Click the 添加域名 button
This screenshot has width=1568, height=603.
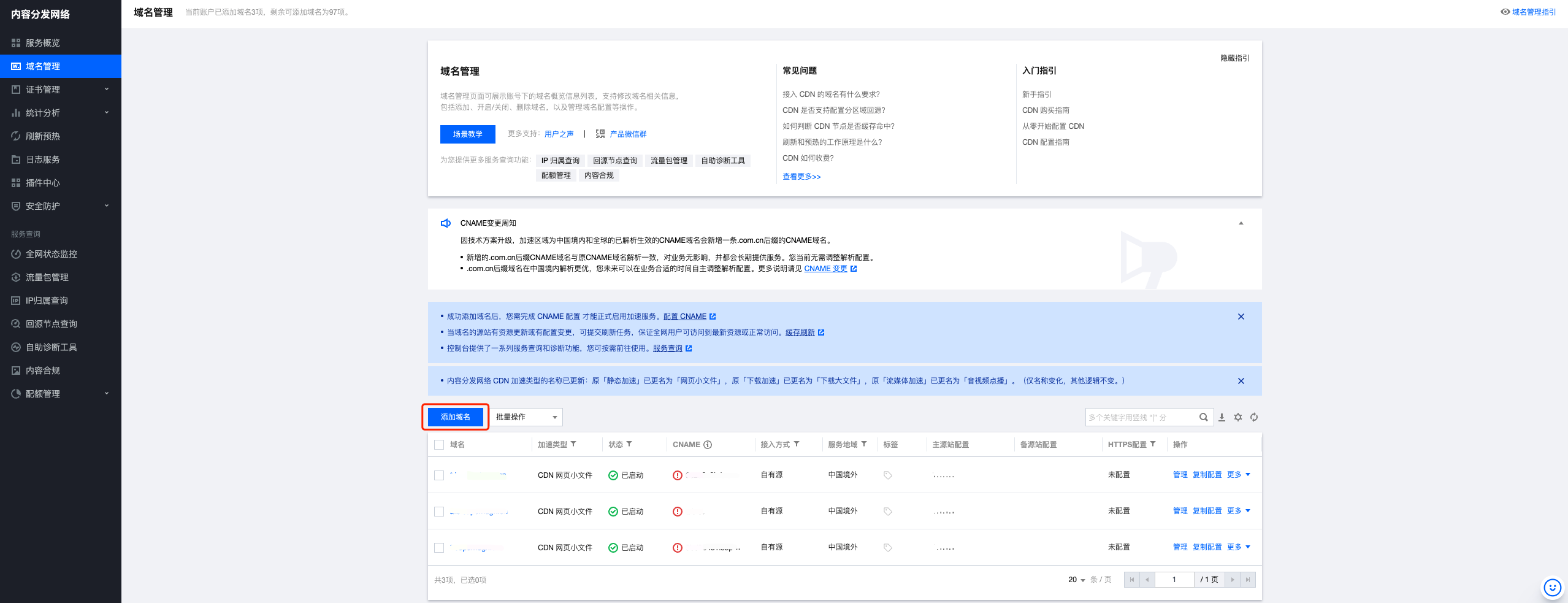[456, 417]
